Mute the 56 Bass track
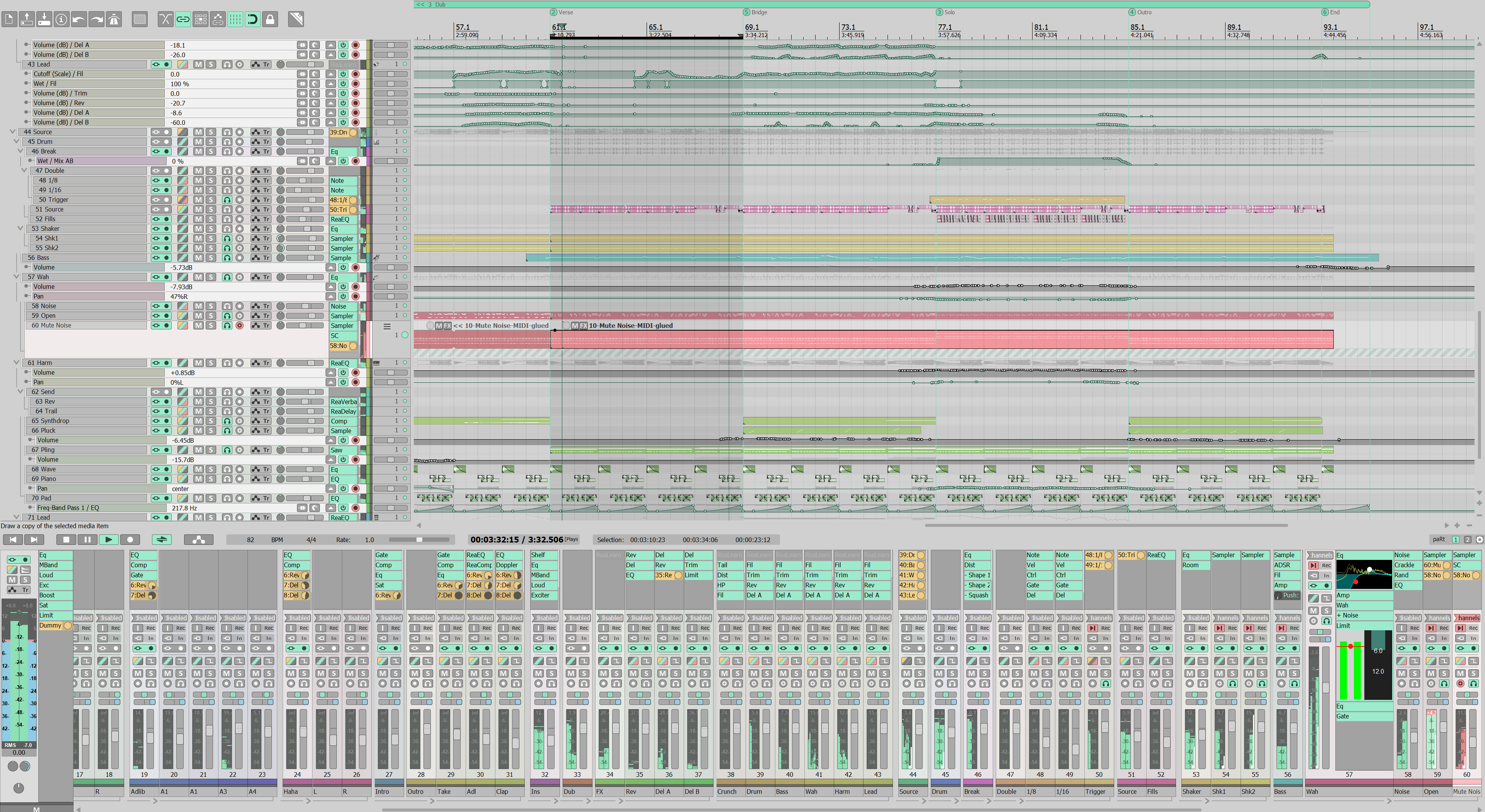Viewport: 1485px width, 812px height. point(198,258)
